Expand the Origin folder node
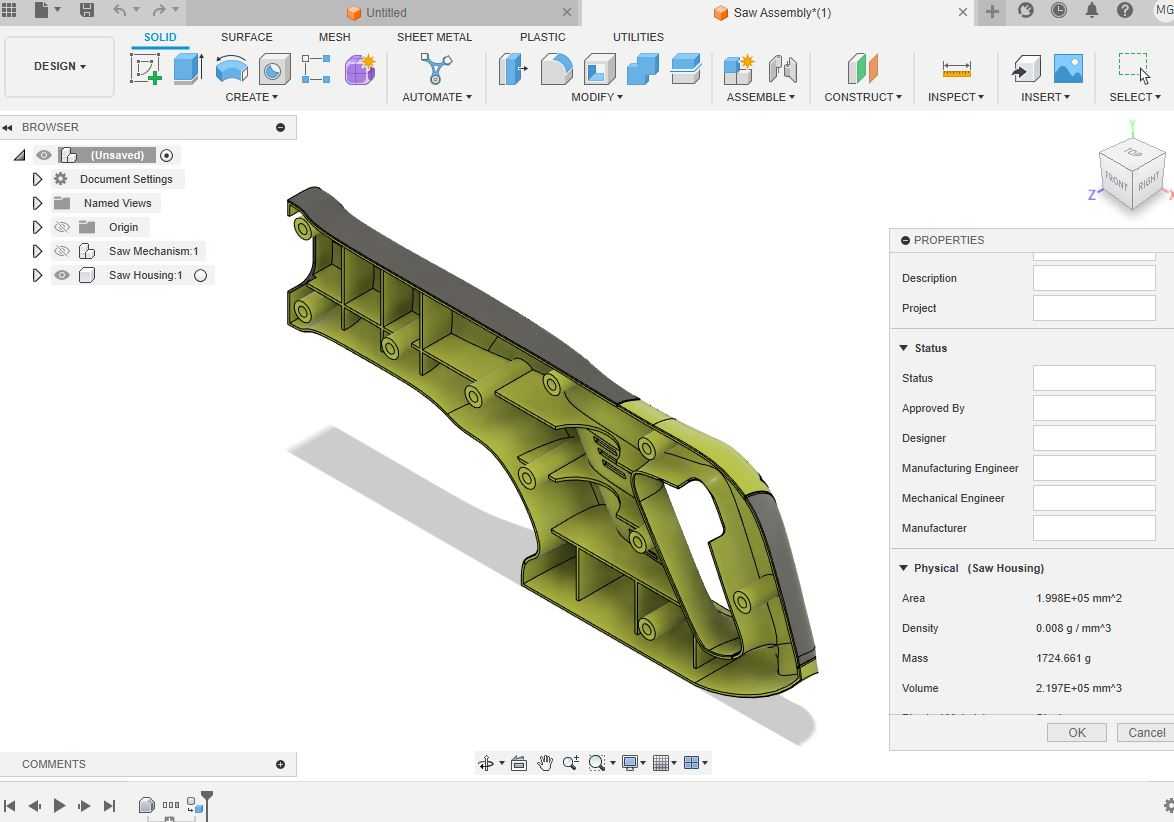1174x822 pixels. [x=37, y=227]
